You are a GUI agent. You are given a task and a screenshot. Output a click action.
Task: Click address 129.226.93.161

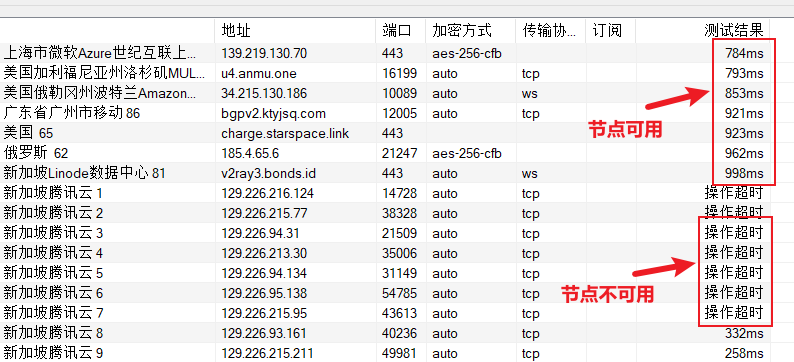click(264, 334)
